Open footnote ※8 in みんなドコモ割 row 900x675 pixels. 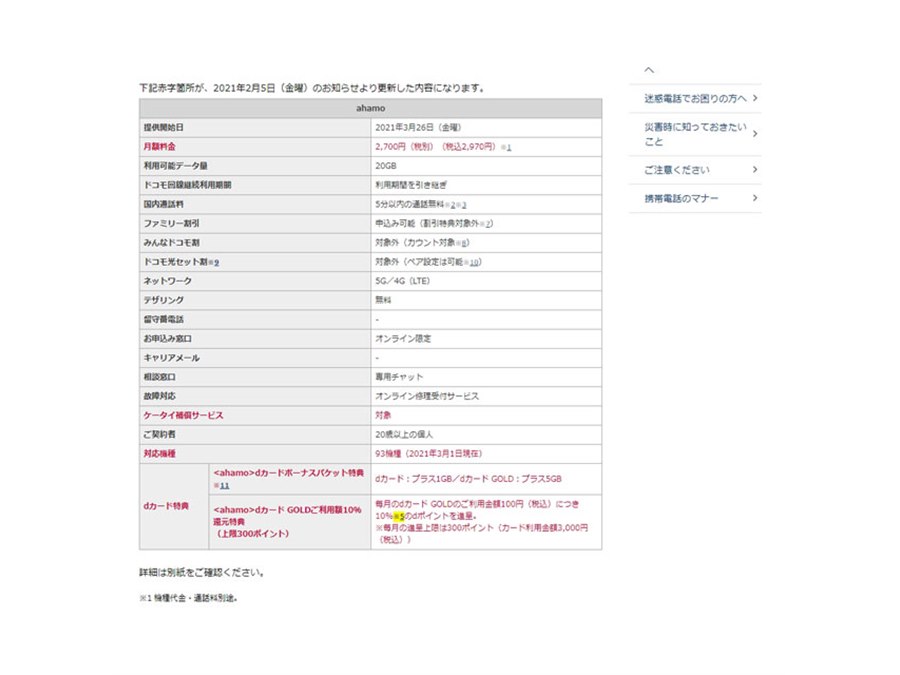coord(462,243)
